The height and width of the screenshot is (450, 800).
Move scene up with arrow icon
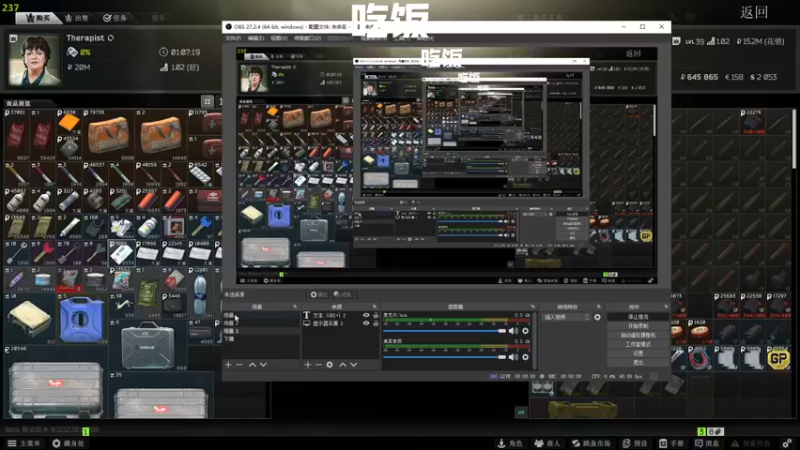(252, 364)
